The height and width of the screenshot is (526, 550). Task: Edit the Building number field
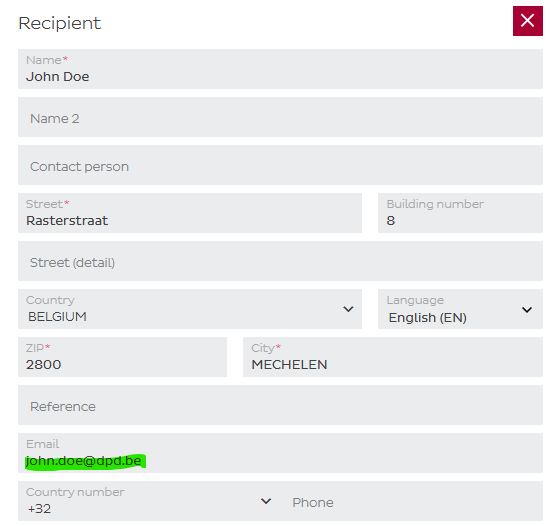pyautogui.click(x=460, y=213)
